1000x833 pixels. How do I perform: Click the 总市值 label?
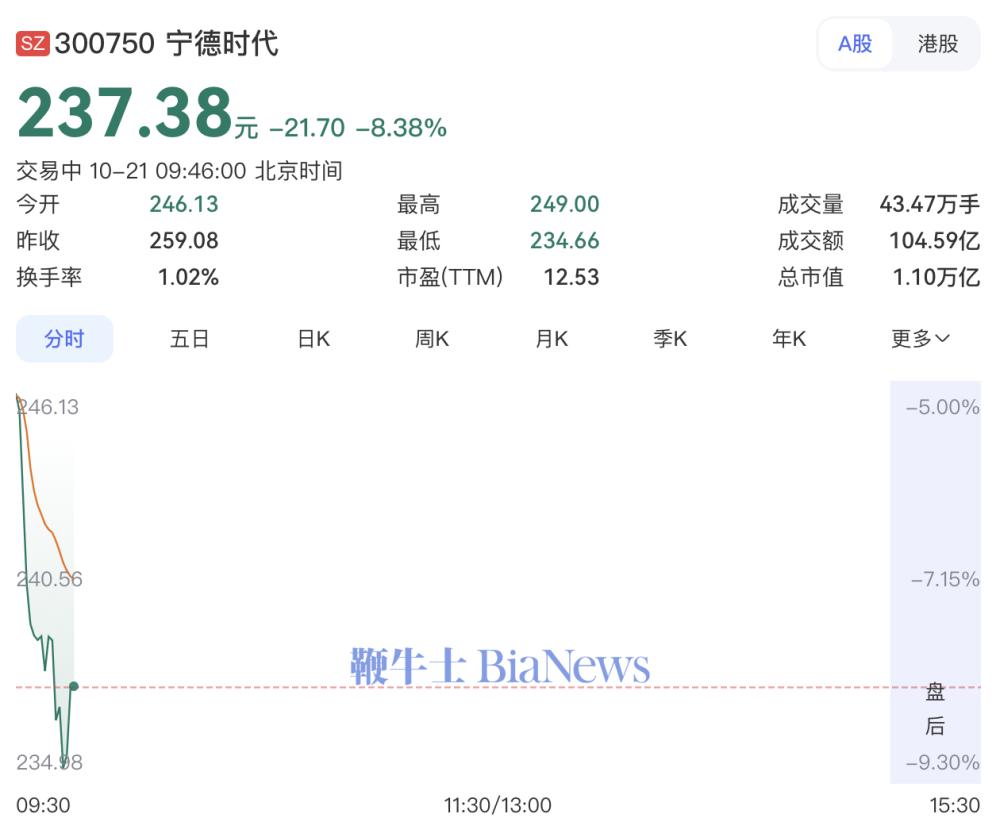(x=811, y=277)
